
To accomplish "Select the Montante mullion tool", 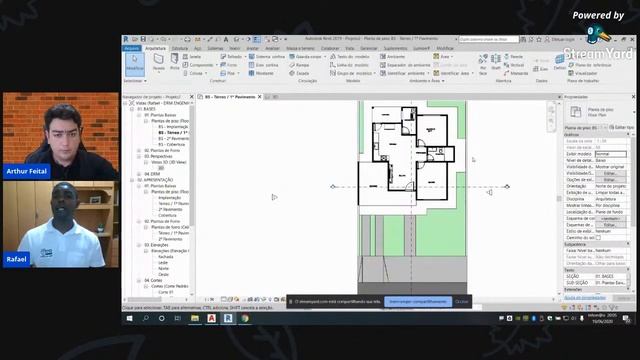I will point(261,73).
